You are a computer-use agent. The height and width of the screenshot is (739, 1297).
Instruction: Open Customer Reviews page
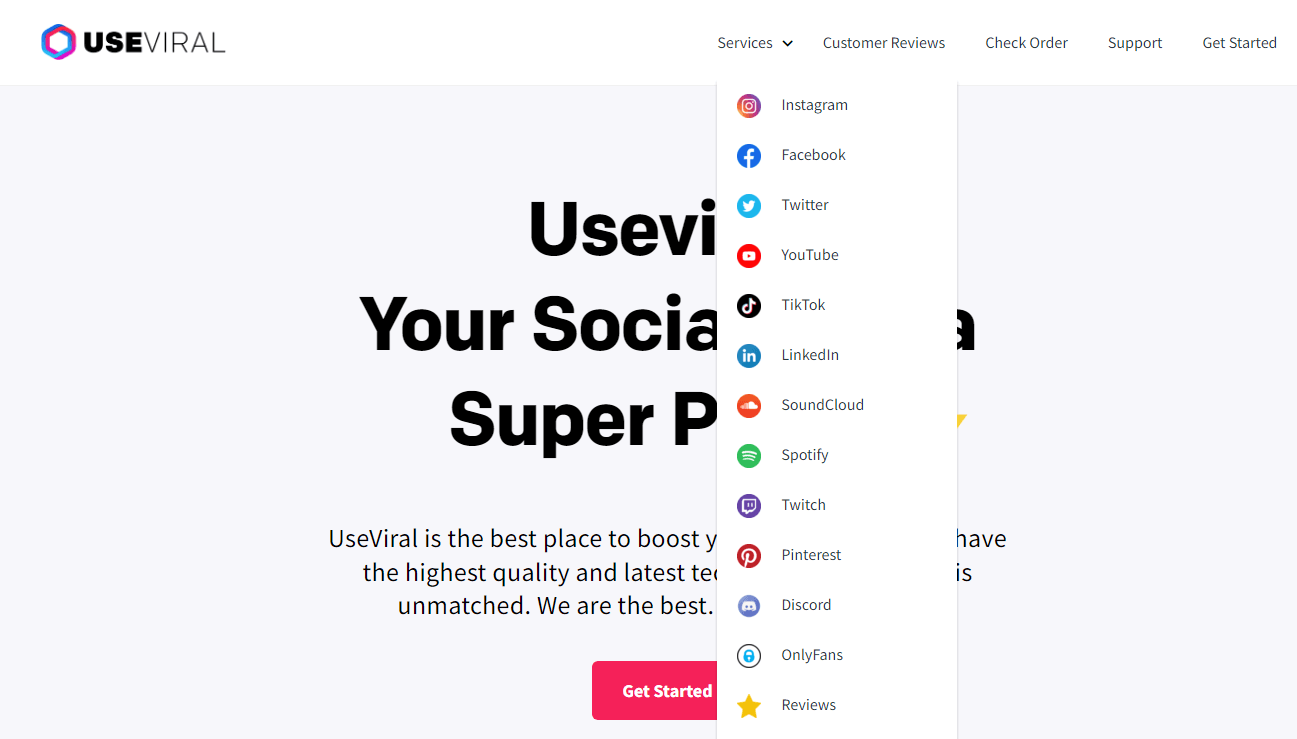coord(884,43)
